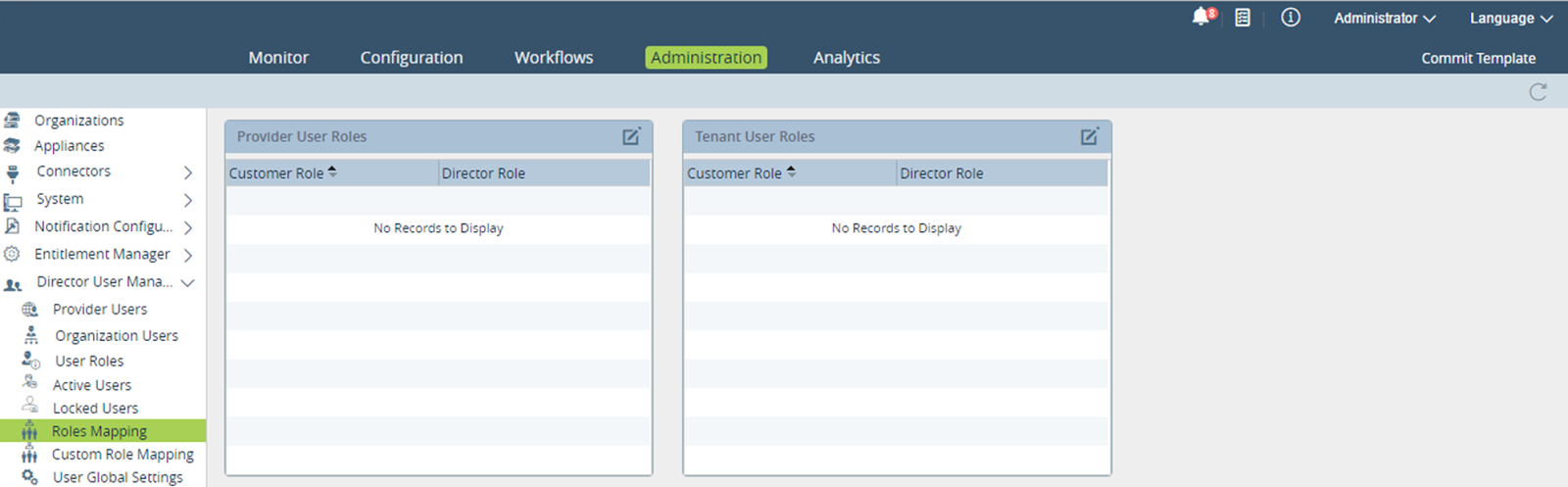Expand the Connectors menu chevron

click(x=188, y=172)
